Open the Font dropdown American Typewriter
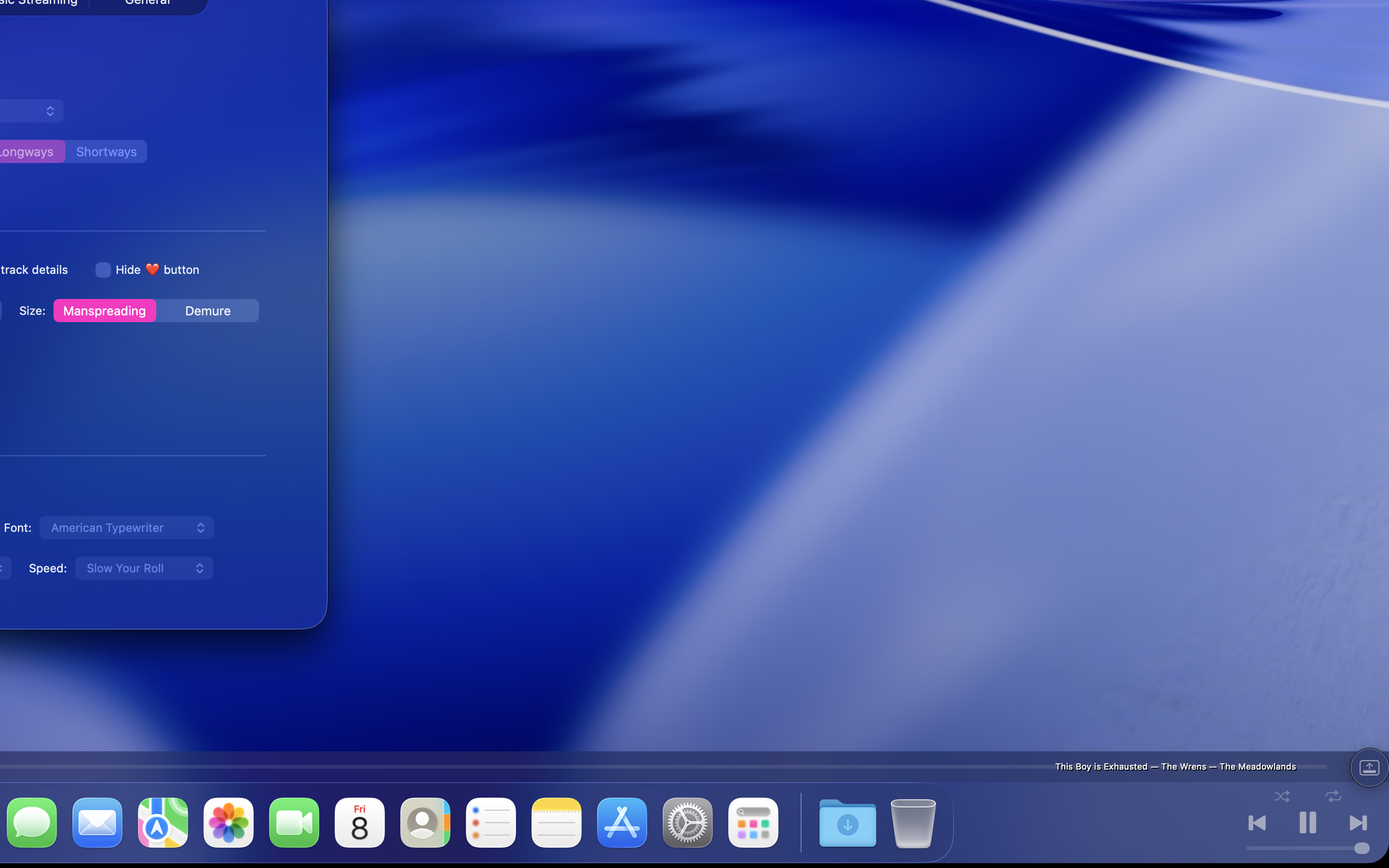 [x=127, y=528]
